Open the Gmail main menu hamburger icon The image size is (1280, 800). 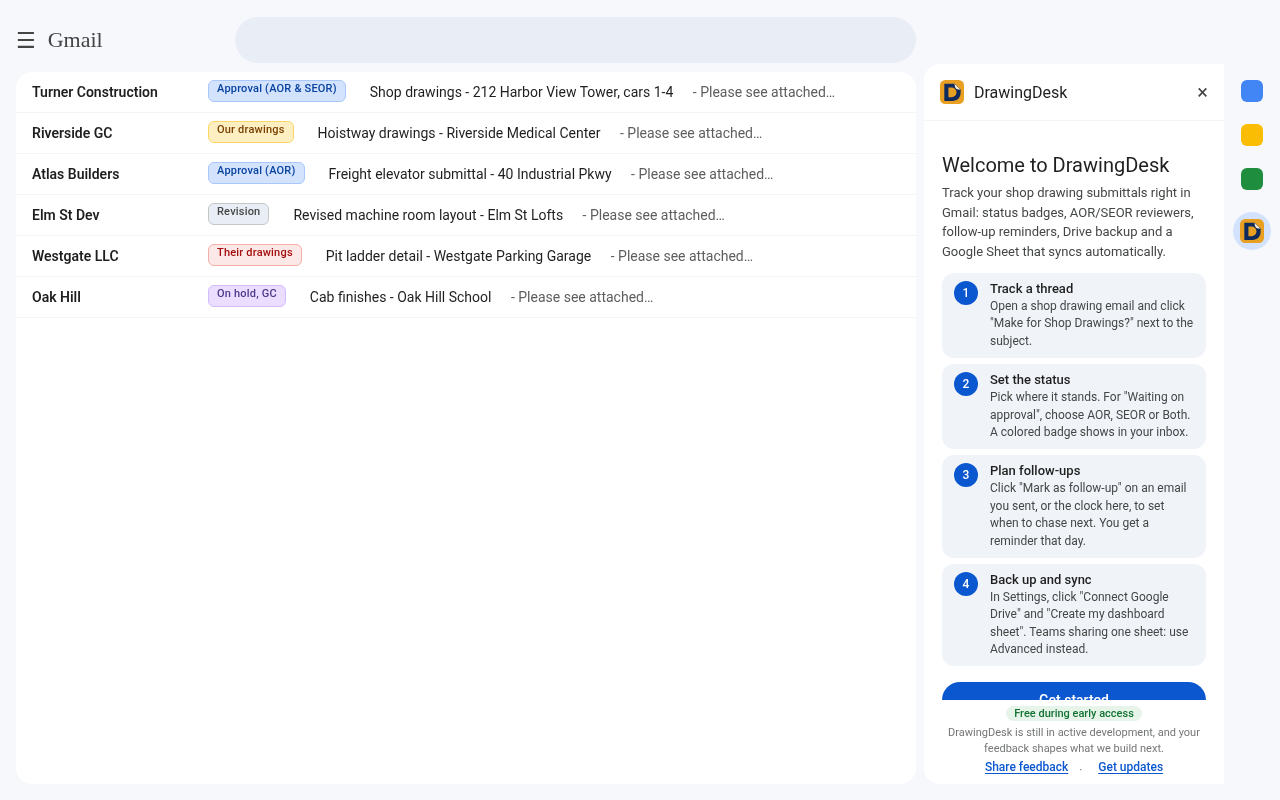pos(26,40)
